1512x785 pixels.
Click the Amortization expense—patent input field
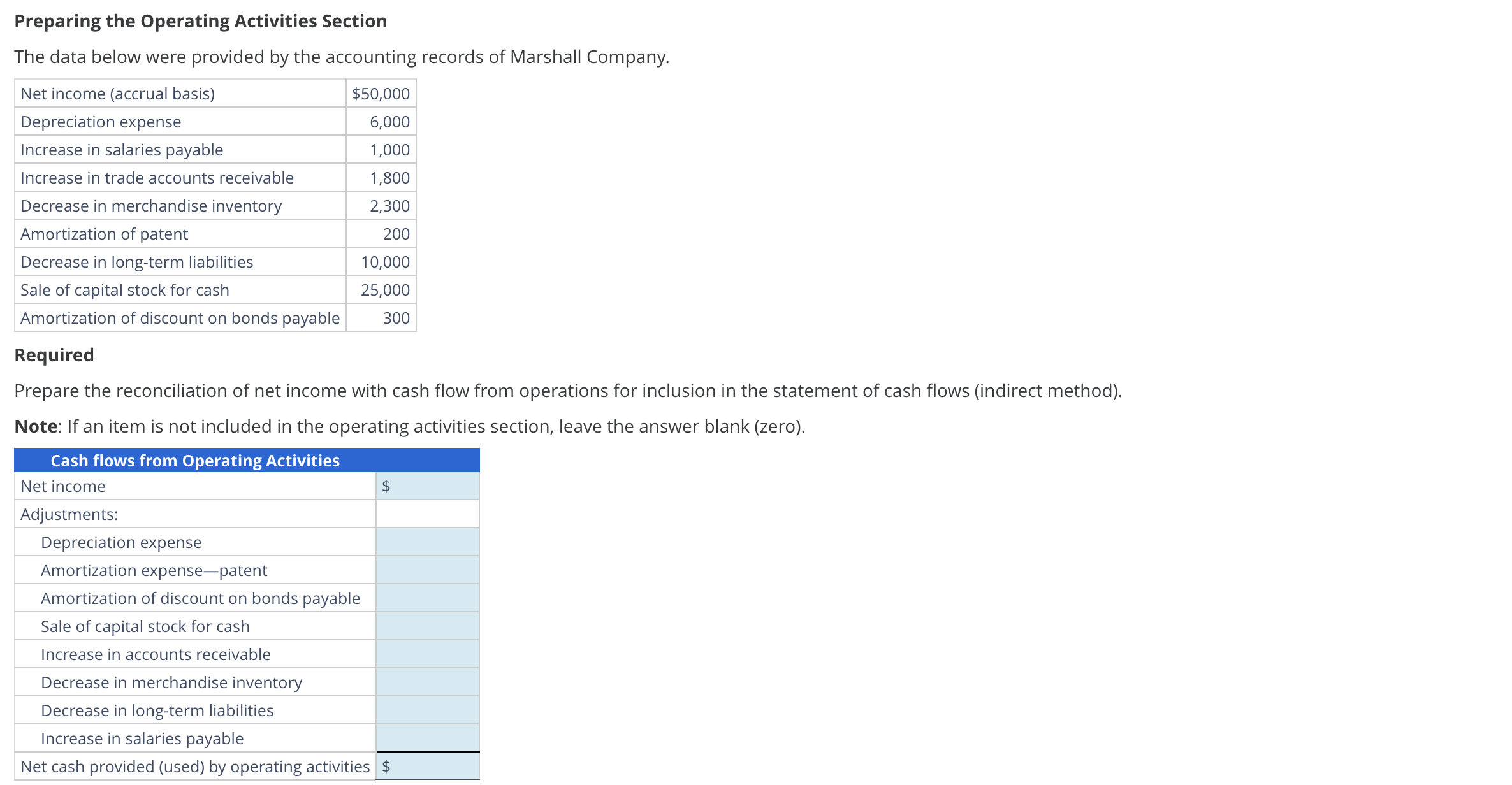[x=427, y=570]
